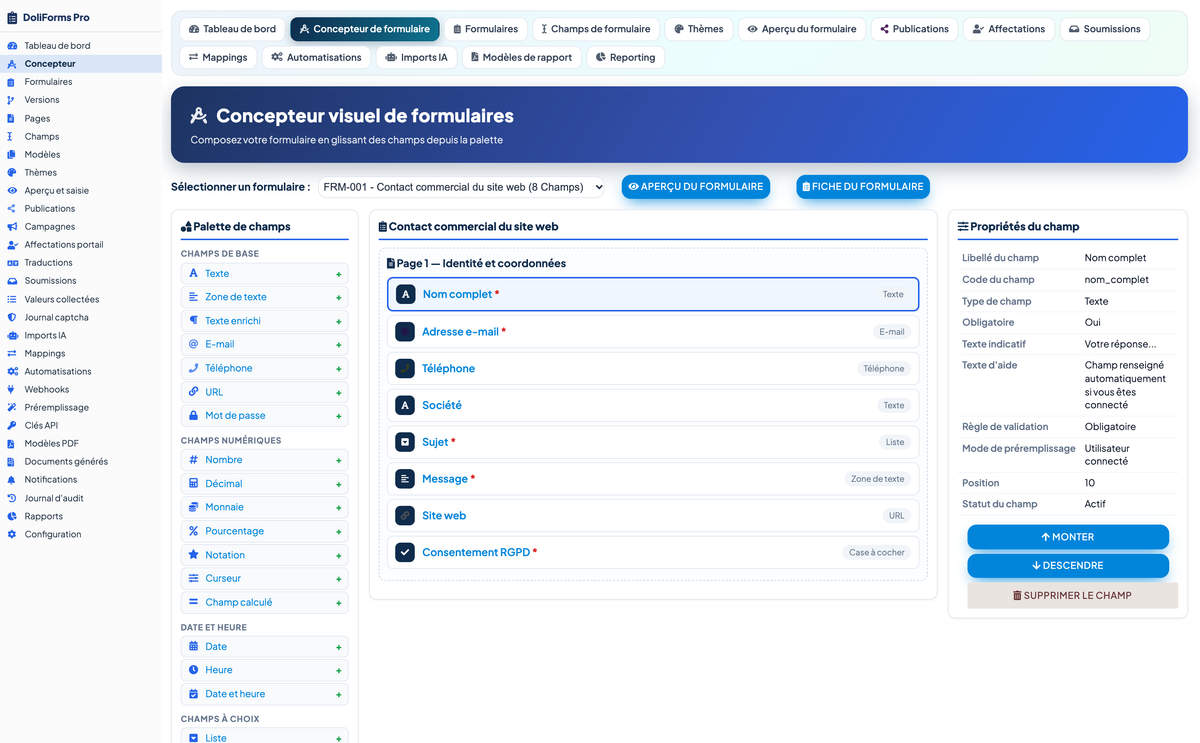Delete field via Supprimer le champ

coord(1072,595)
